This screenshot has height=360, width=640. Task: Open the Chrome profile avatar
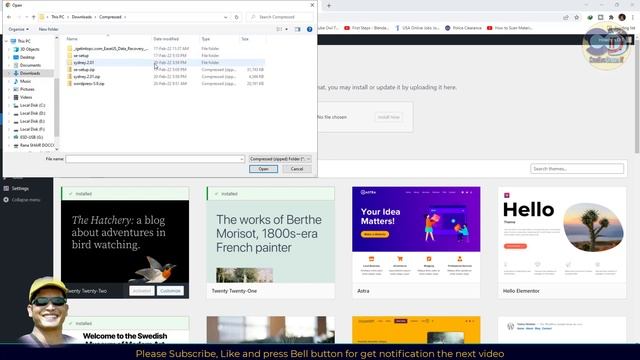pyautogui.click(x=622, y=17)
